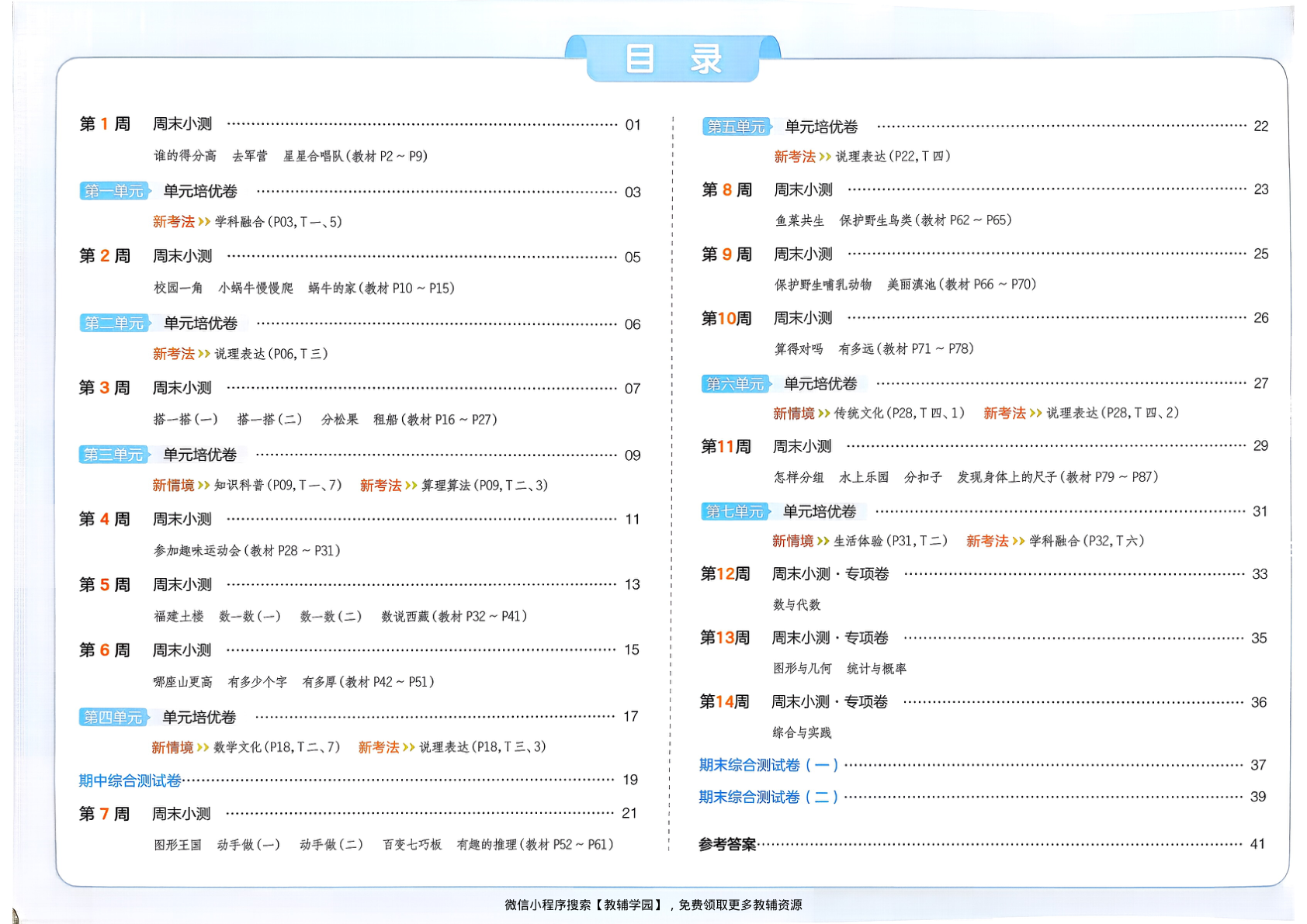This screenshot has height=924, width=1307.
Task: Select the 新考法 label beside 说理表达 P06
Action: click(x=173, y=353)
